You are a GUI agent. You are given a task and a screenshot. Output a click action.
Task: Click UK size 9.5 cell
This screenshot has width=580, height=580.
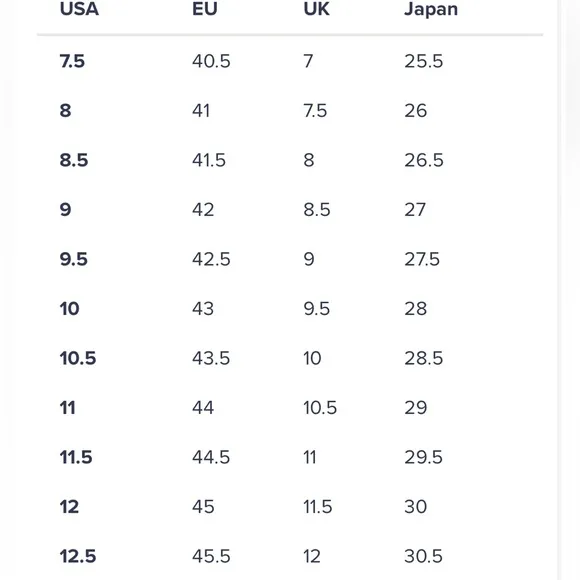pyautogui.click(x=317, y=308)
